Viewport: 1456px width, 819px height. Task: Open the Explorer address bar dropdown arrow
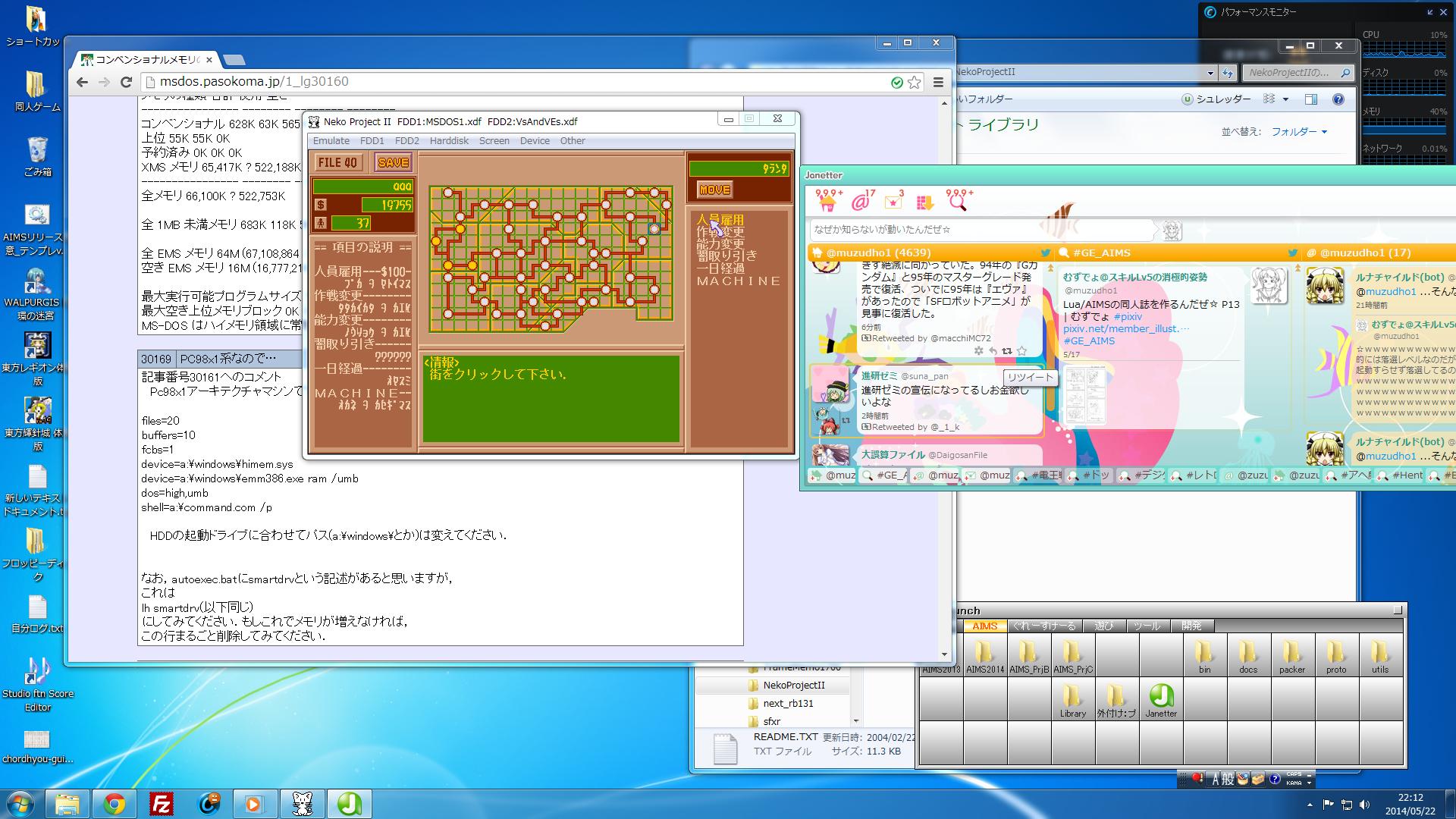(x=1210, y=73)
